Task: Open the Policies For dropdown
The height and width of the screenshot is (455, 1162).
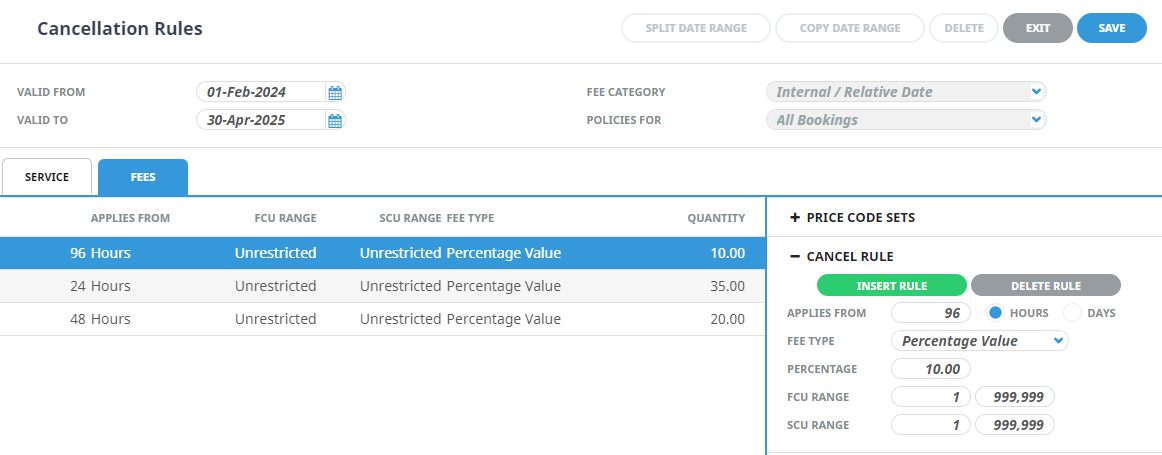Action: (x=906, y=119)
